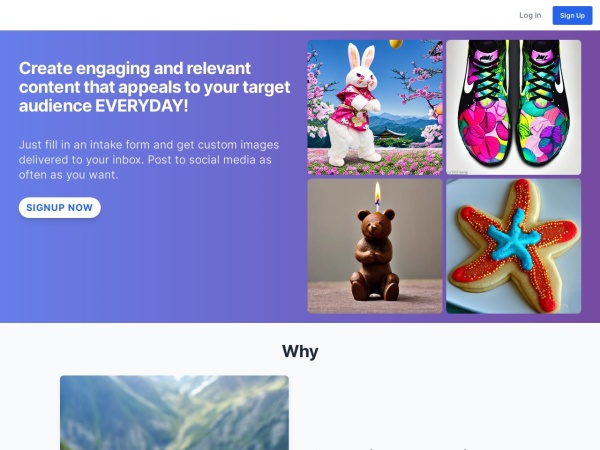Open the chocolate bear candle image
Image resolution: width=600 pixels, height=450 pixels.
click(x=375, y=246)
